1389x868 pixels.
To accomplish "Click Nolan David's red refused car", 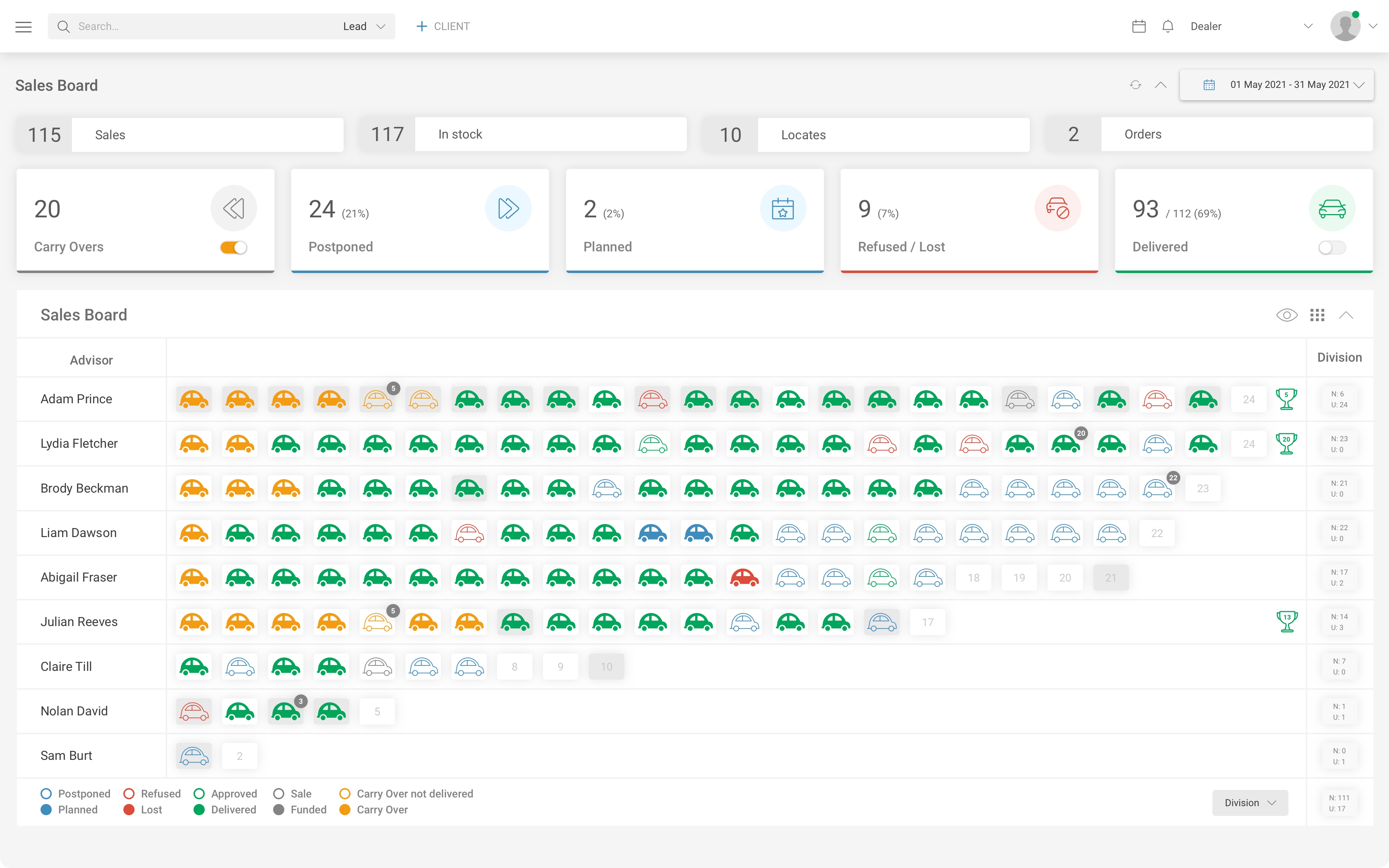I will tap(194, 712).
